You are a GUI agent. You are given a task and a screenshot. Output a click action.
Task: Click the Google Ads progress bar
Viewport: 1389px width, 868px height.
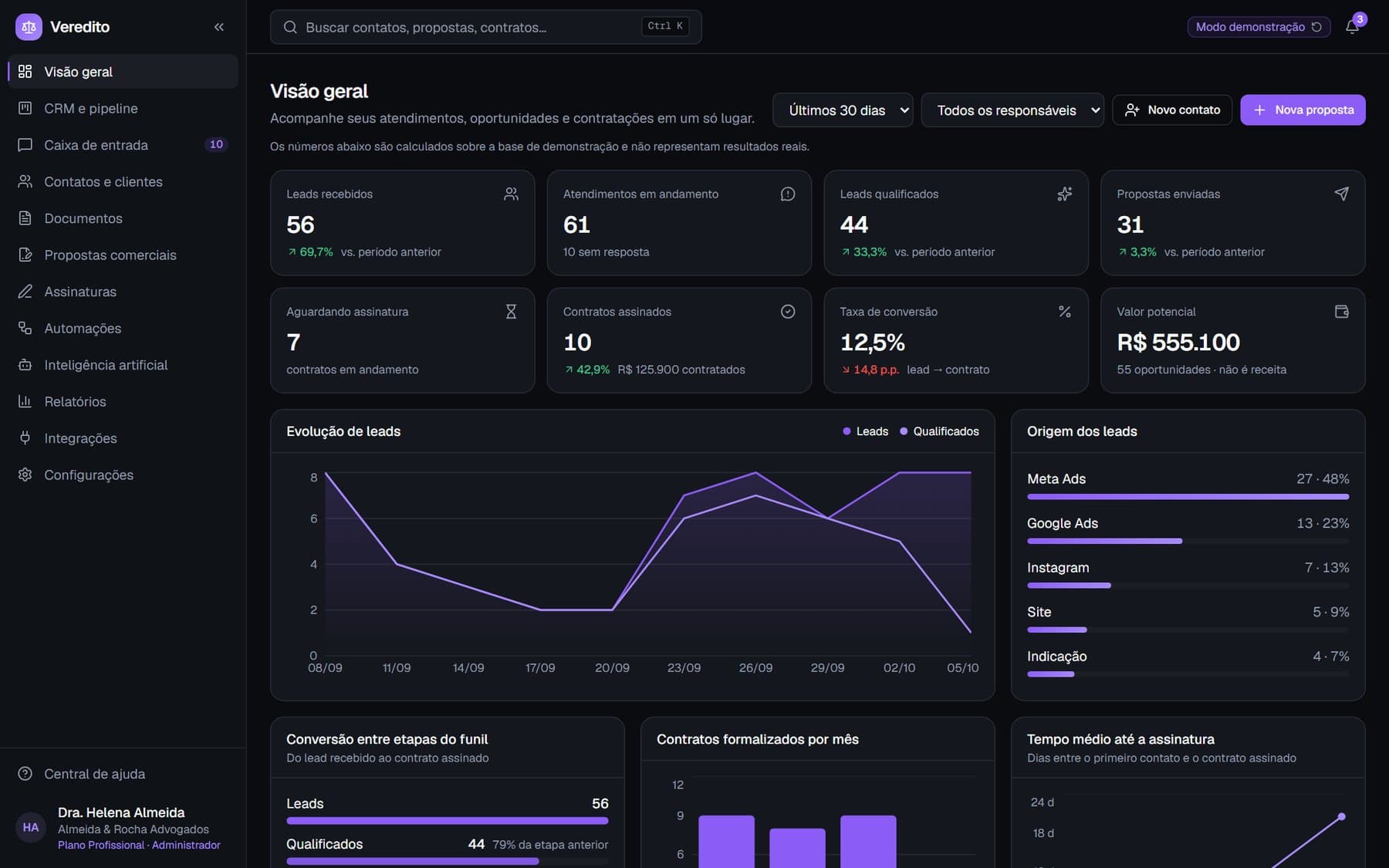[1188, 542]
